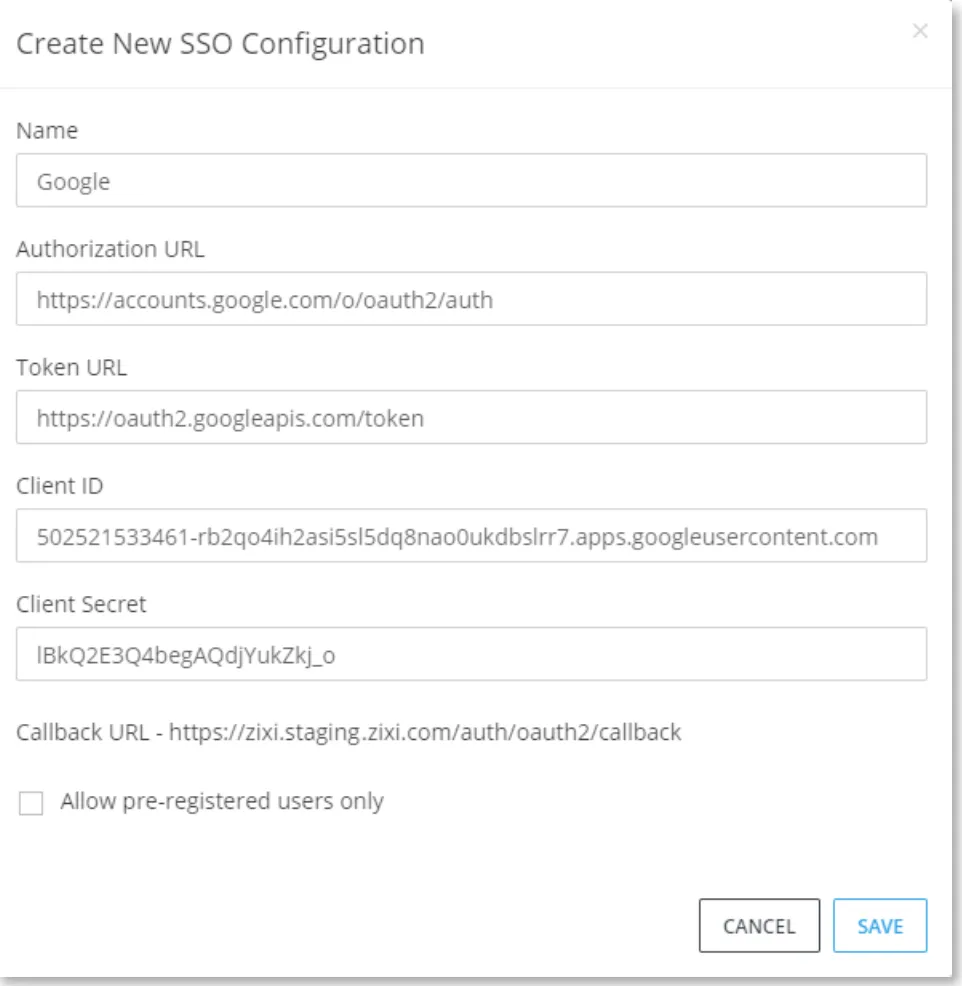Click the "Allow pre-registered users only" label
The image size is (962, 986).
click(x=222, y=802)
